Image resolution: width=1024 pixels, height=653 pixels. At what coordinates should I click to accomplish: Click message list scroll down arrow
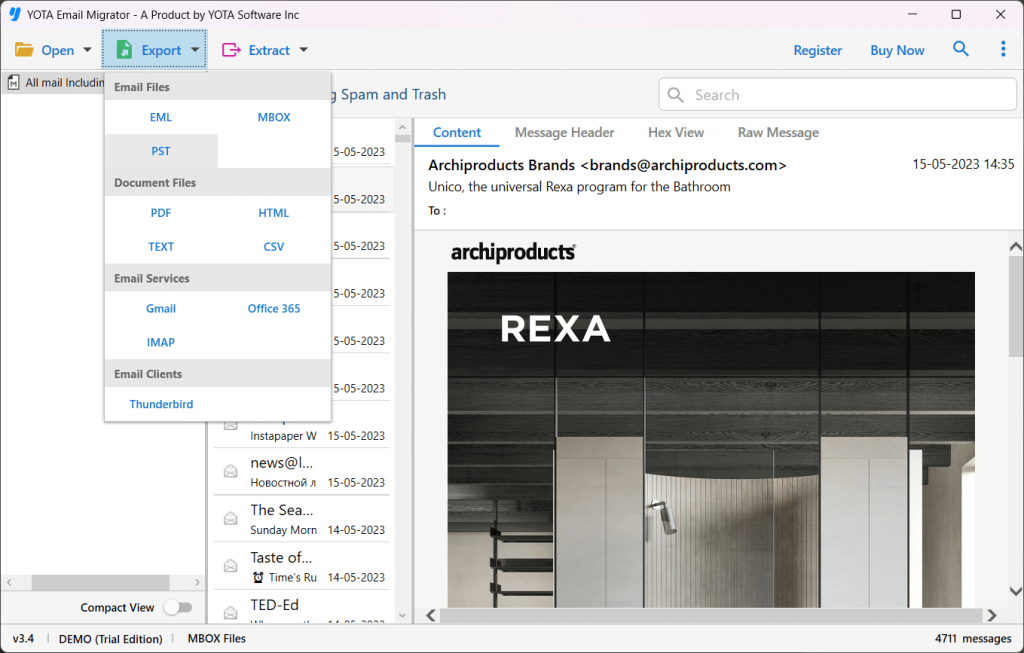point(402,615)
